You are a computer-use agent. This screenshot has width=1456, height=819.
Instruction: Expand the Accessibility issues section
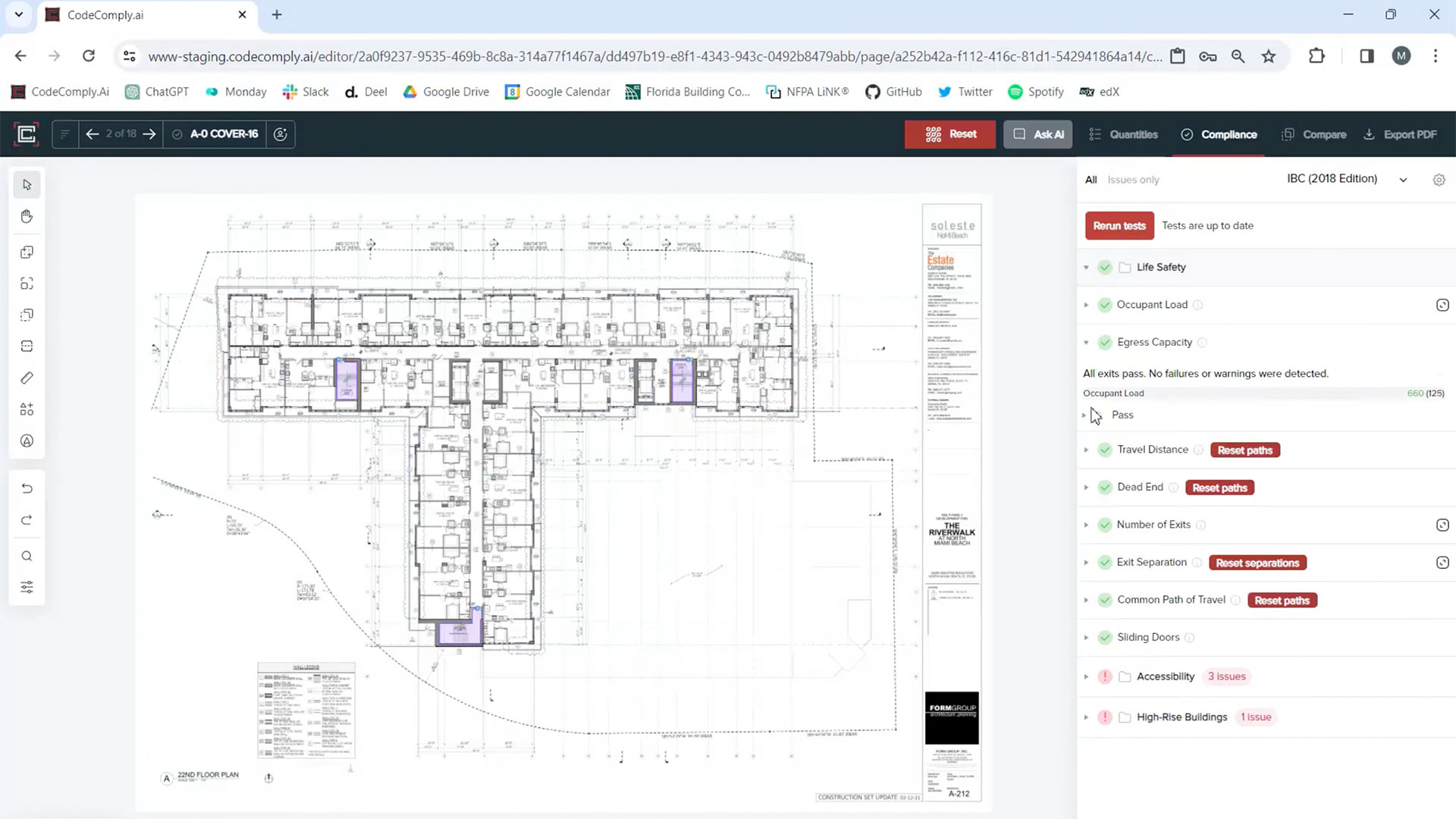(1086, 676)
